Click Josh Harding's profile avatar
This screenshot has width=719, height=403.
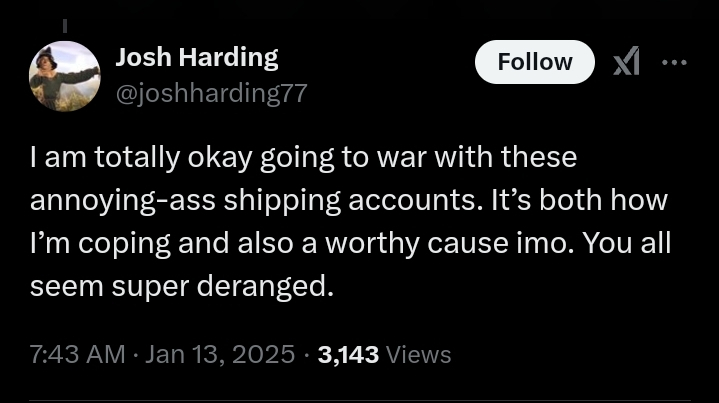[x=64, y=76]
